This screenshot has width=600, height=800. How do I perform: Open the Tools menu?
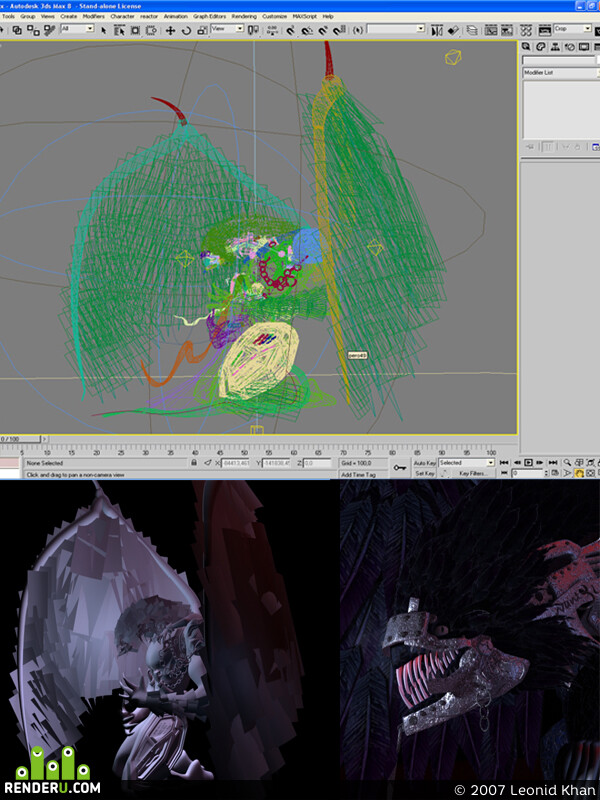click(x=8, y=16)
